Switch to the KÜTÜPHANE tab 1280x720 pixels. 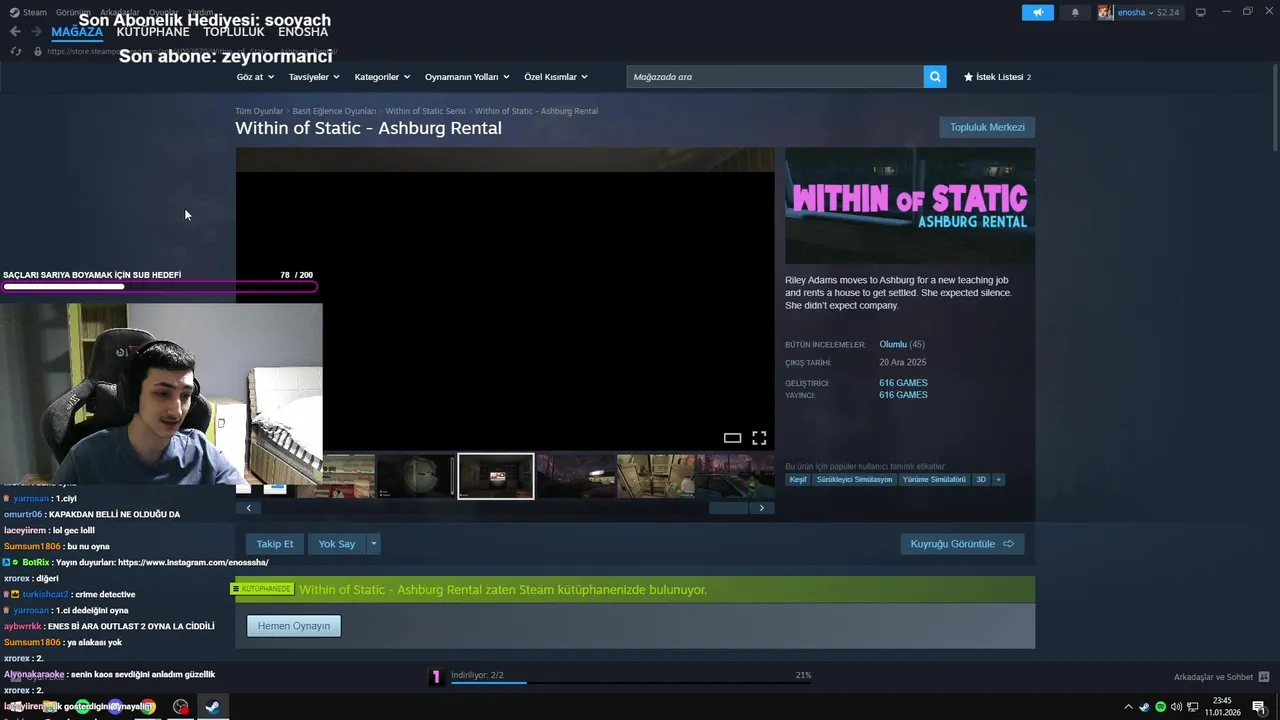point(153,32)
